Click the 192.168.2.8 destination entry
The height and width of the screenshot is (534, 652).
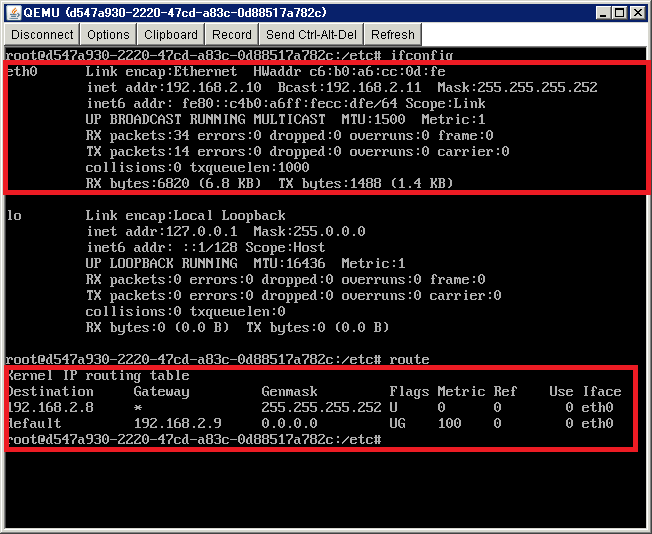pyautogui.click(x=50, y=408)
